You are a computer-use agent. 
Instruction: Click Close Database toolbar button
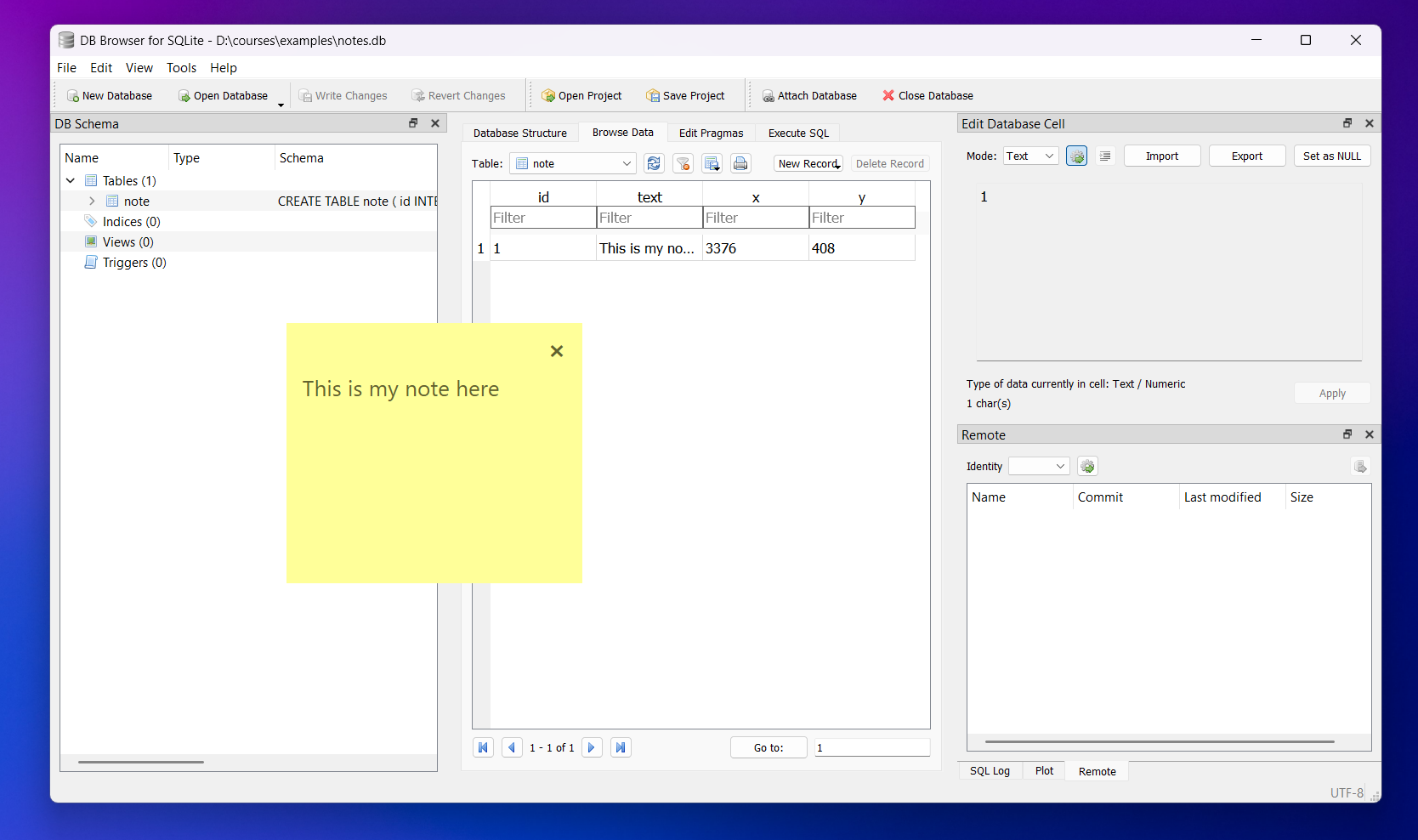click(927, 96)
